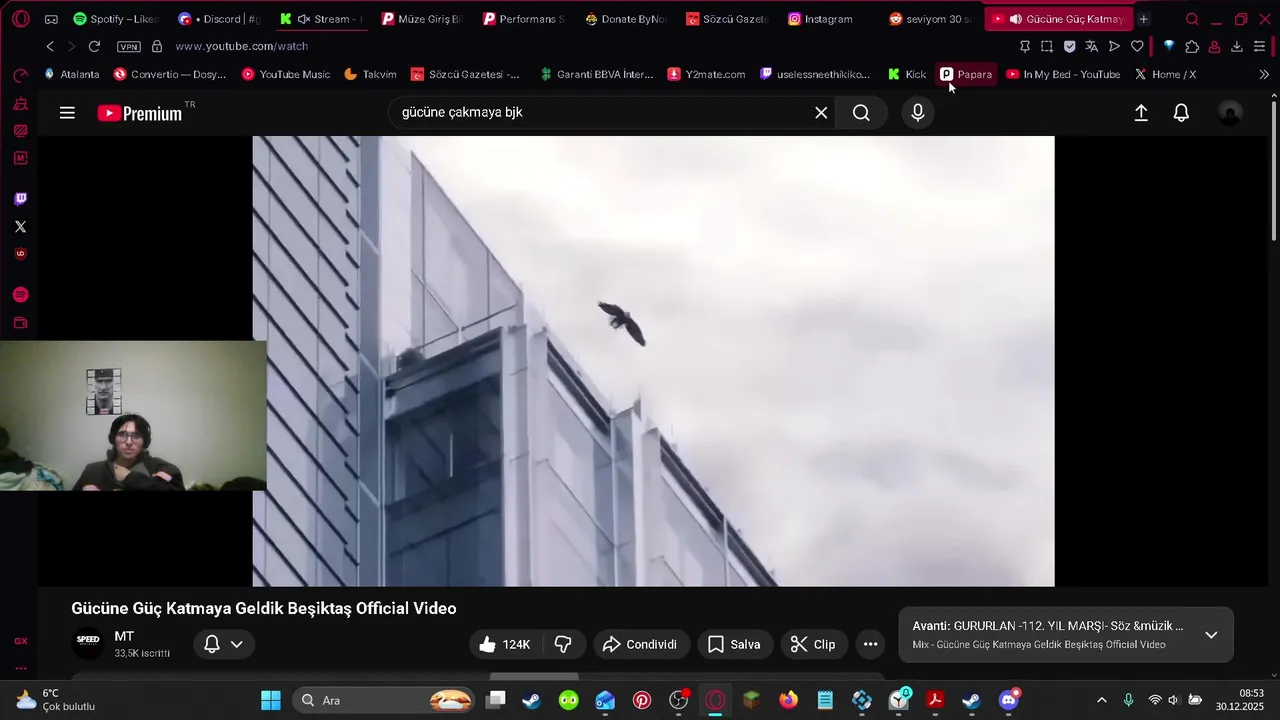Toggle the Opera VPN badge
1280x720 pixels.
click(129, 47)
